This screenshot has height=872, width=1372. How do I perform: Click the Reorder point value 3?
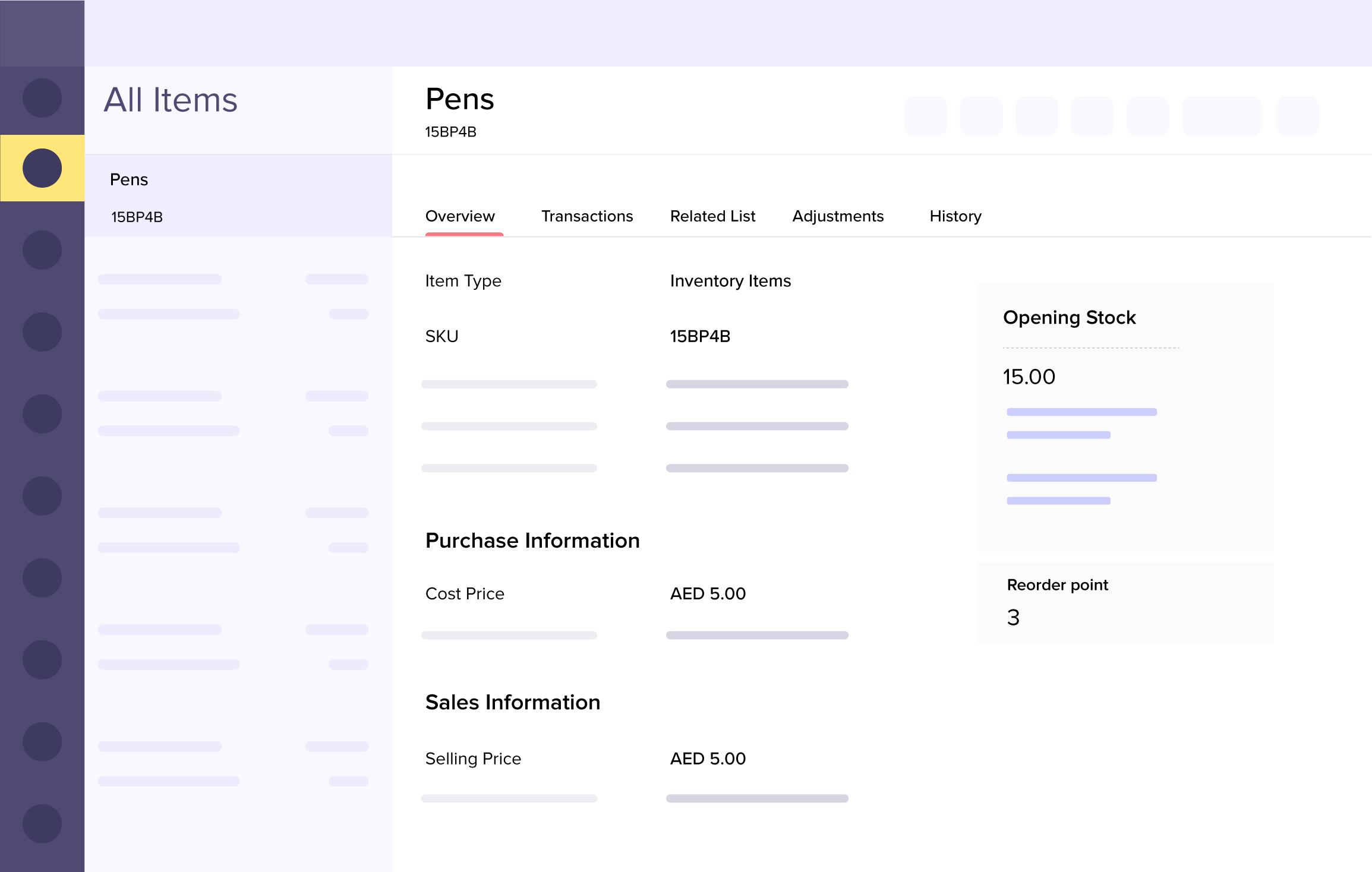point(1013,618)
